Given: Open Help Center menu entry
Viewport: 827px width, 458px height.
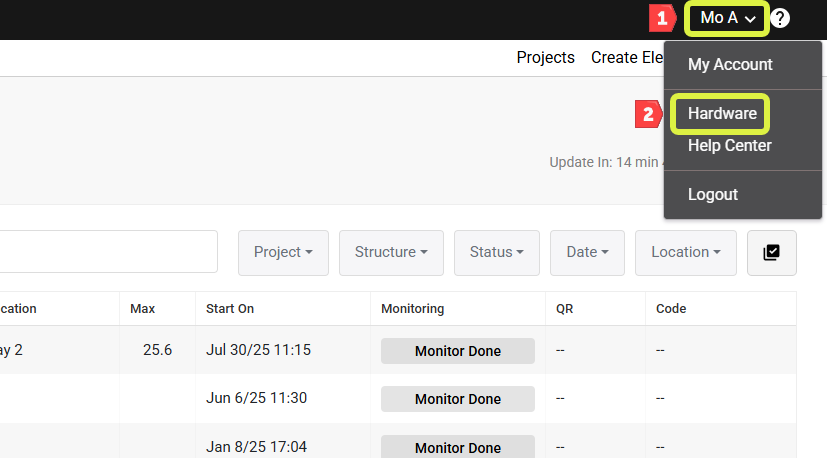Looking at the screenshot, I should pyautogui.click(x=729, y=146).
